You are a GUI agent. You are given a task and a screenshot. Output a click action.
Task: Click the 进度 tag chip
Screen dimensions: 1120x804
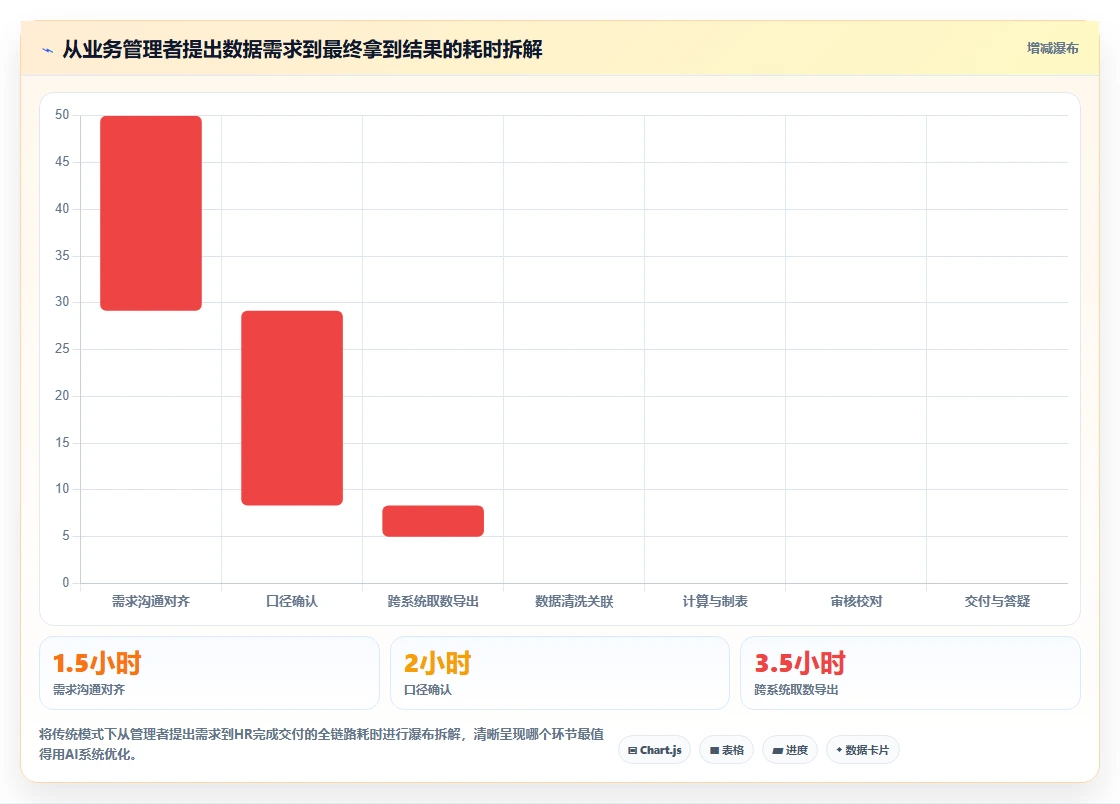click(790, 750)
